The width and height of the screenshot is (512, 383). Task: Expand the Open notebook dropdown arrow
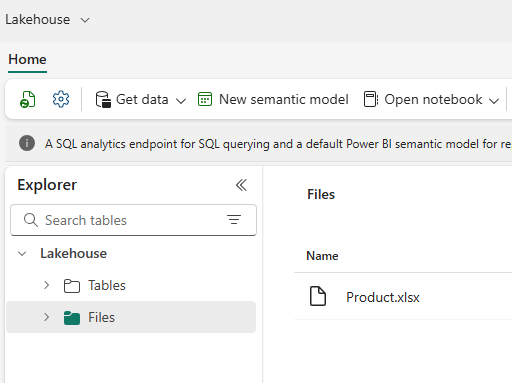pos(494,100)
